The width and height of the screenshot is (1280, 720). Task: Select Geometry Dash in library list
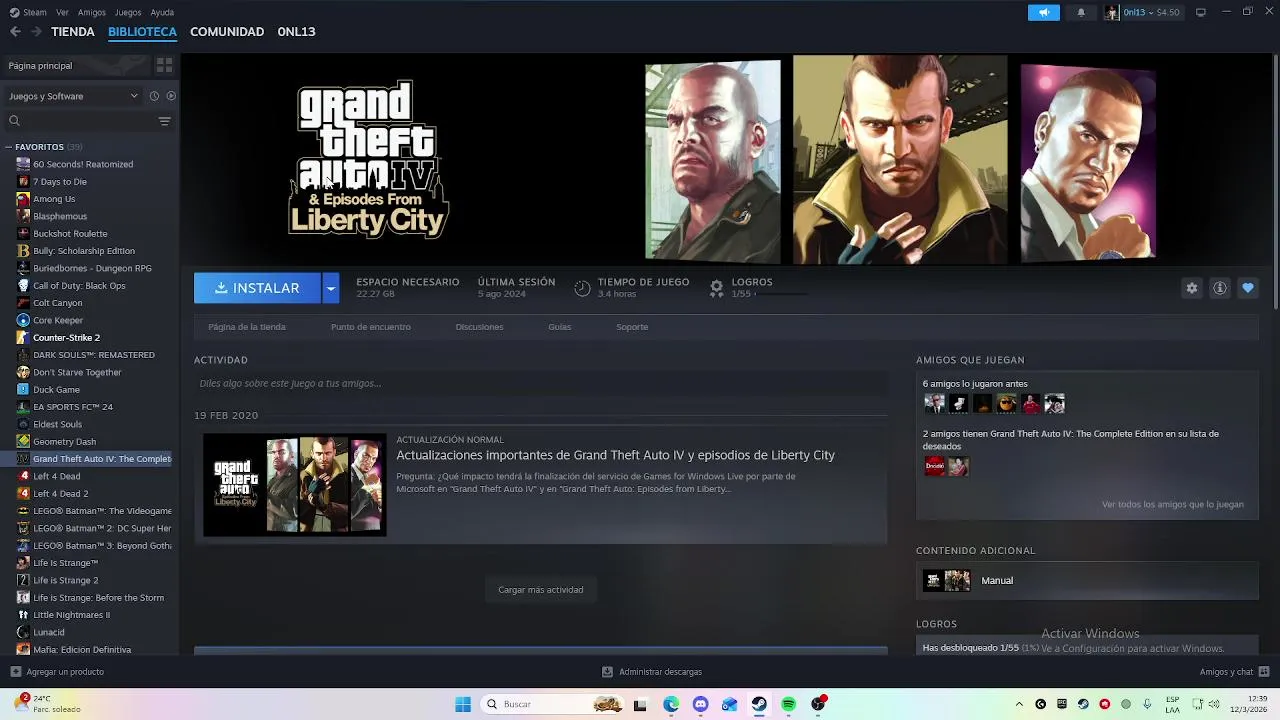65,442
